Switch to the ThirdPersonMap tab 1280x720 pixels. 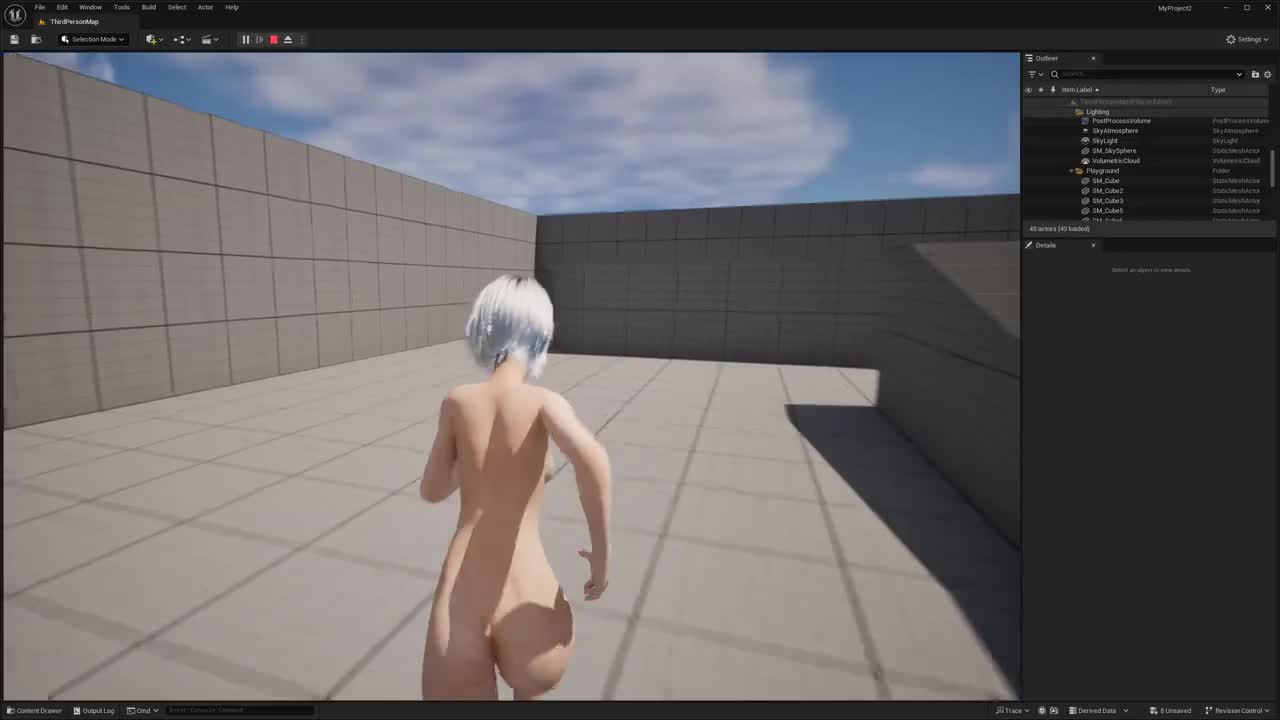[x=73, y=21]
